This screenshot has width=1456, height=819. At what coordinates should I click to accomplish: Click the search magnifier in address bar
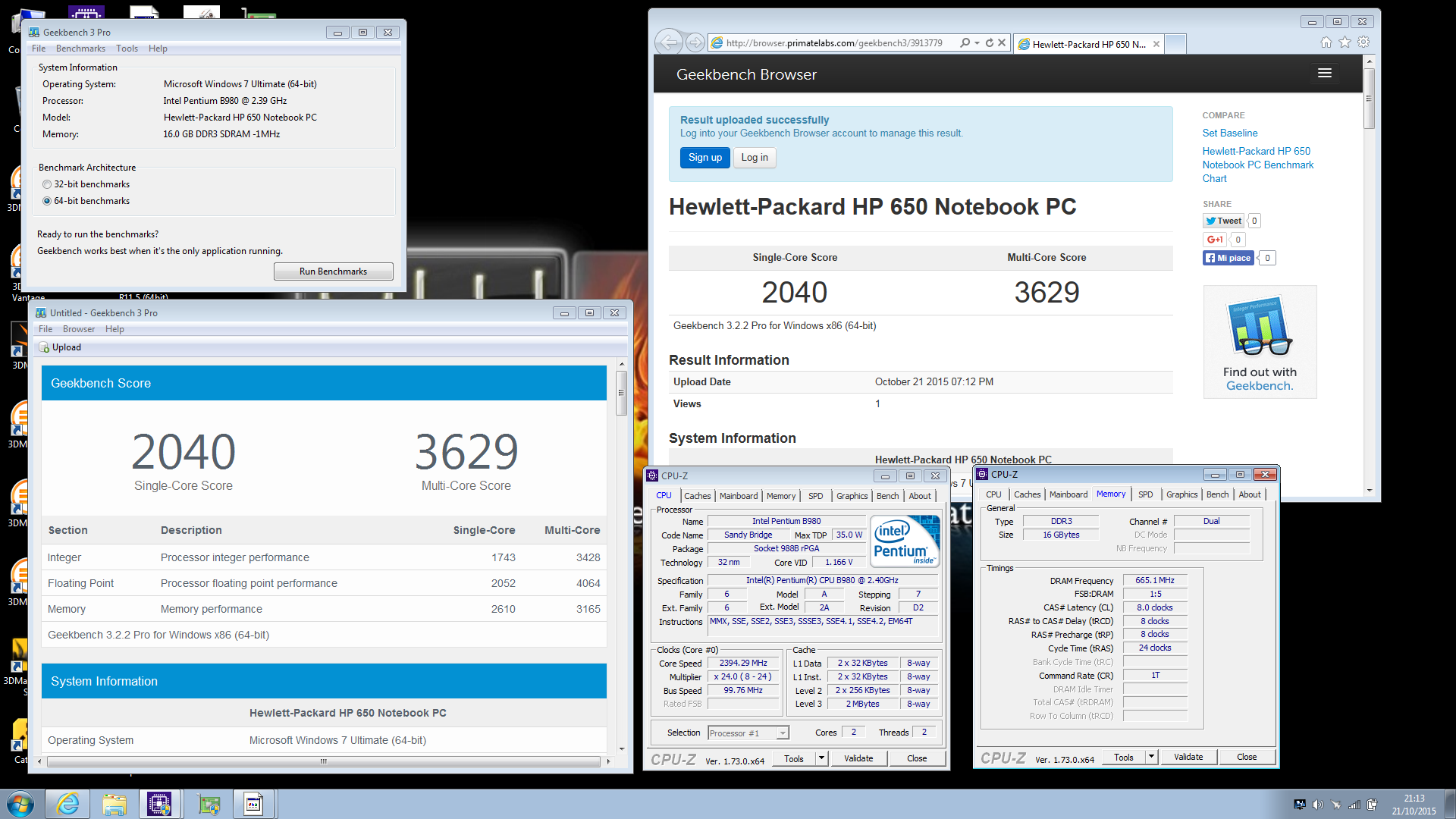965,43
